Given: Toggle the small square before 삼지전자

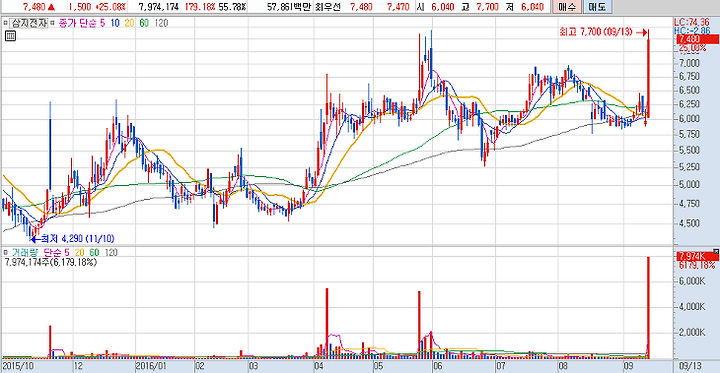Looking at the screenshot, I should 5,23.
